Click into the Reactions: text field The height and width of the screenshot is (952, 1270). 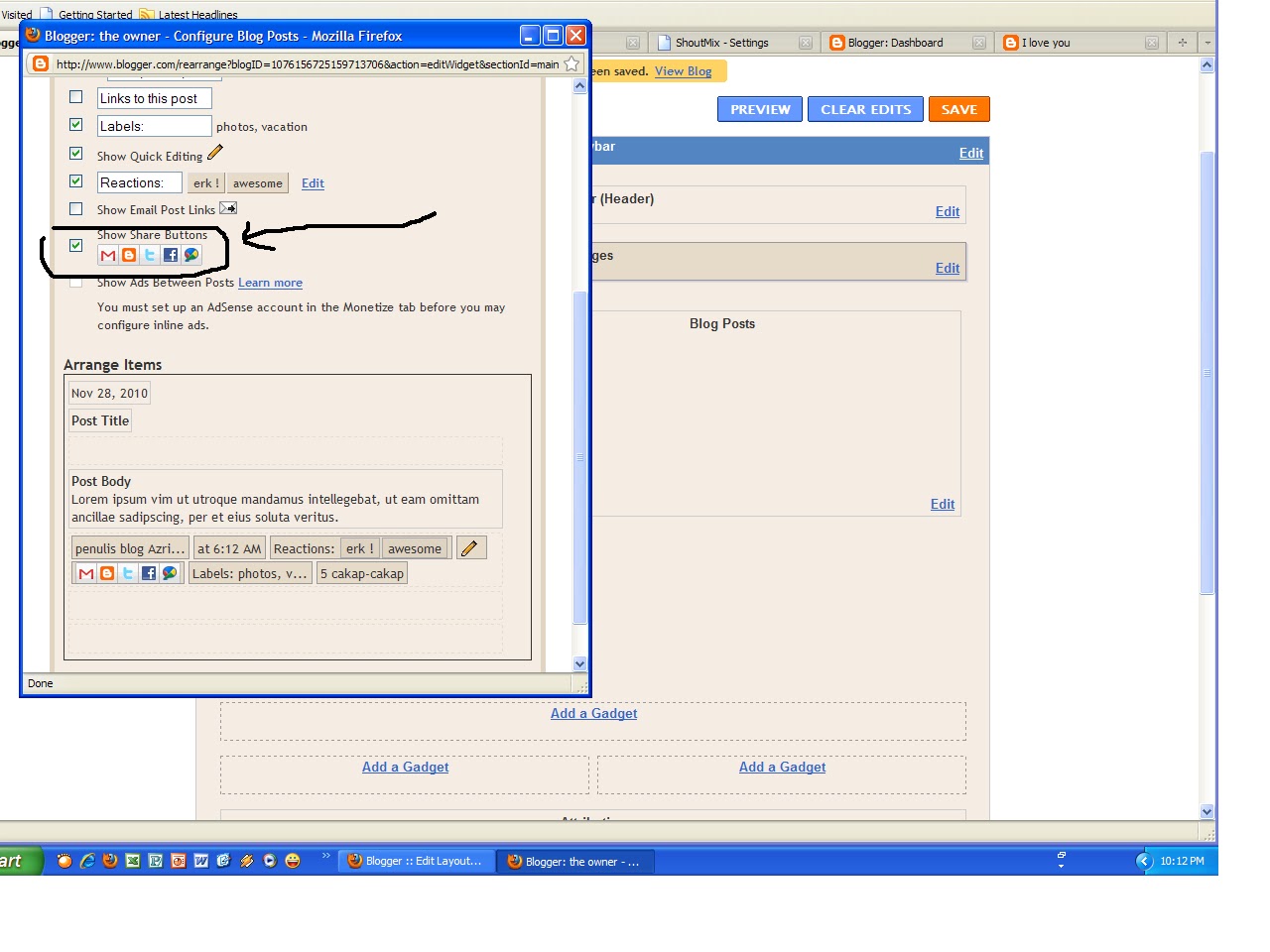pyautogui.click(x=140, y=182)
